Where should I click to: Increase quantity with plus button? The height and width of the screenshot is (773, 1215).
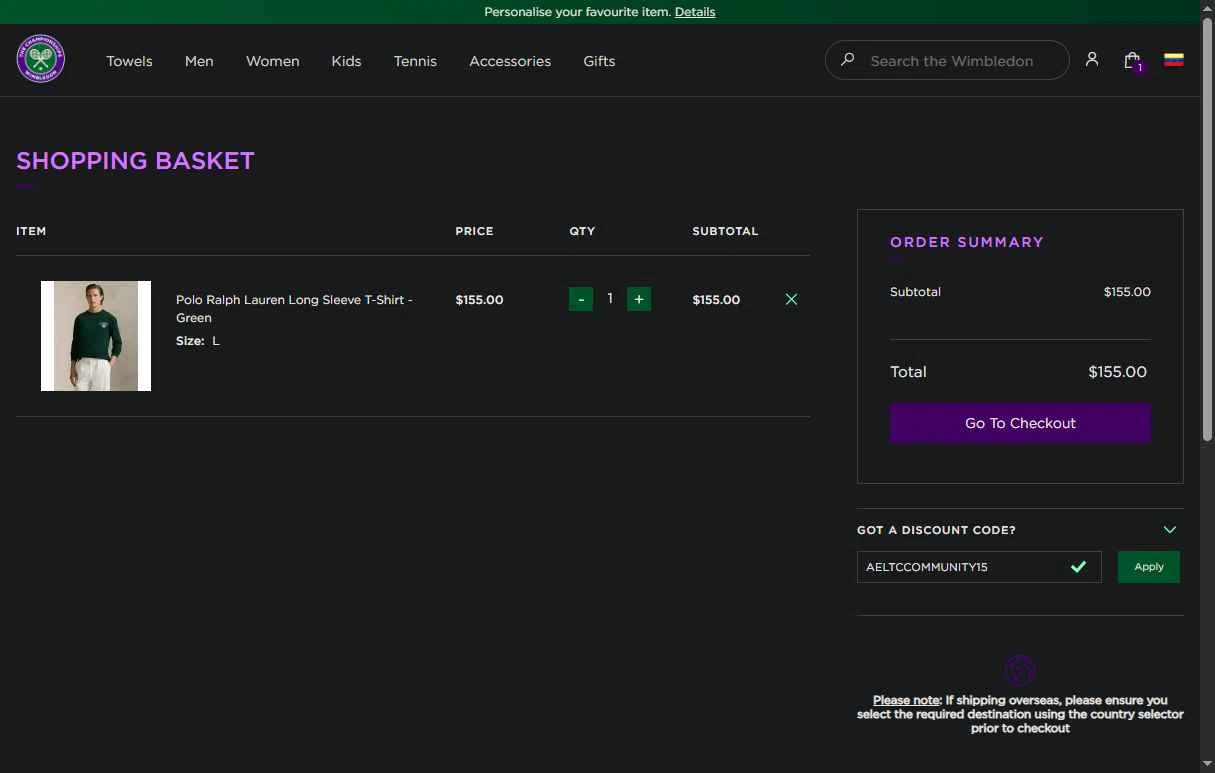pos(639,299)
